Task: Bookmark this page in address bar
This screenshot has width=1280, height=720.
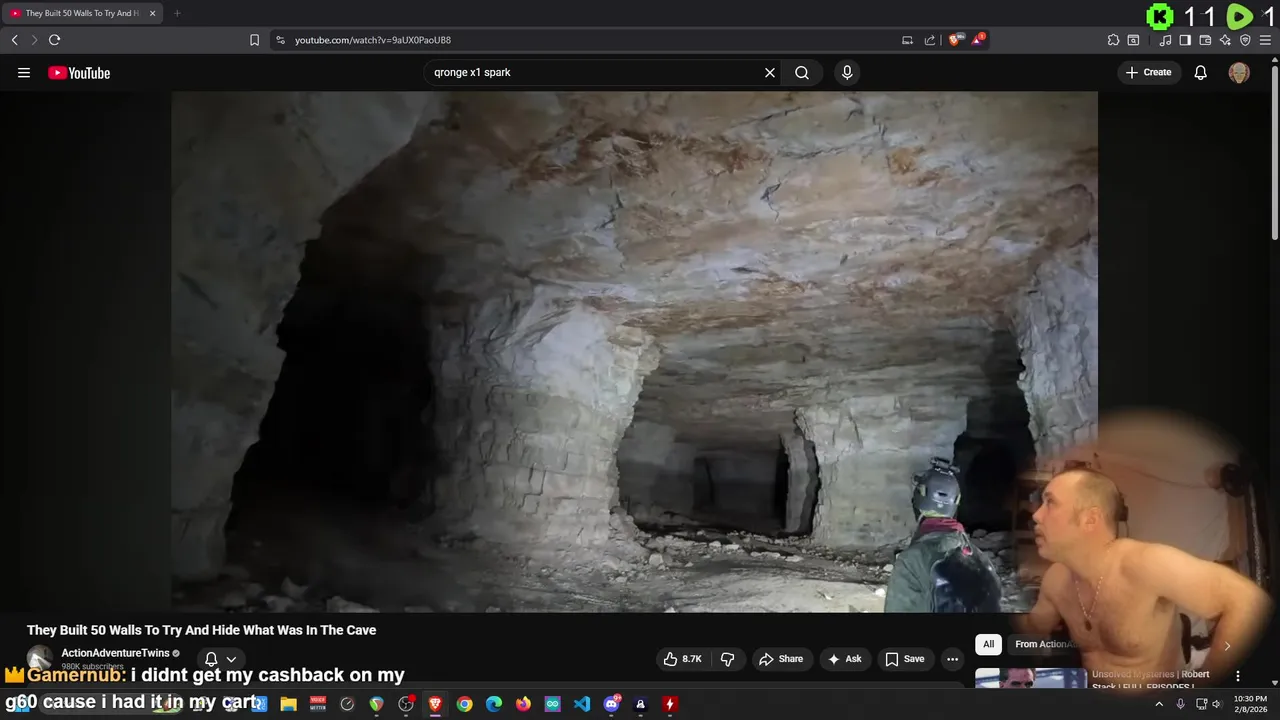Action: 254,40
